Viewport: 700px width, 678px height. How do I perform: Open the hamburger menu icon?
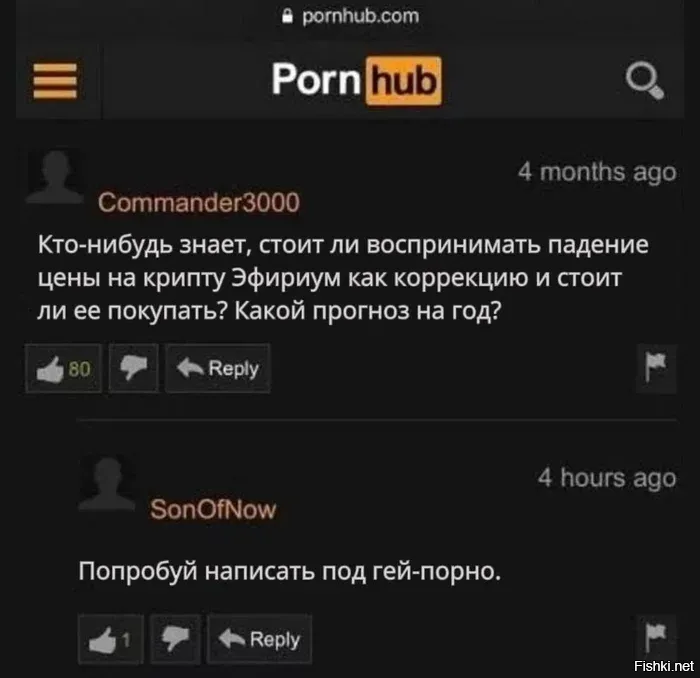pyautogui.click(x=55, y=81)
